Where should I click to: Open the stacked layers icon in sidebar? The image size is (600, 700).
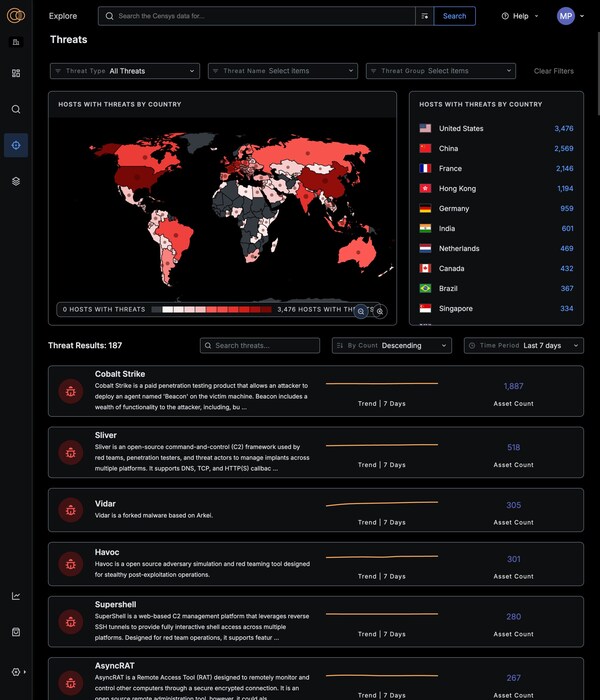[16, 181]
